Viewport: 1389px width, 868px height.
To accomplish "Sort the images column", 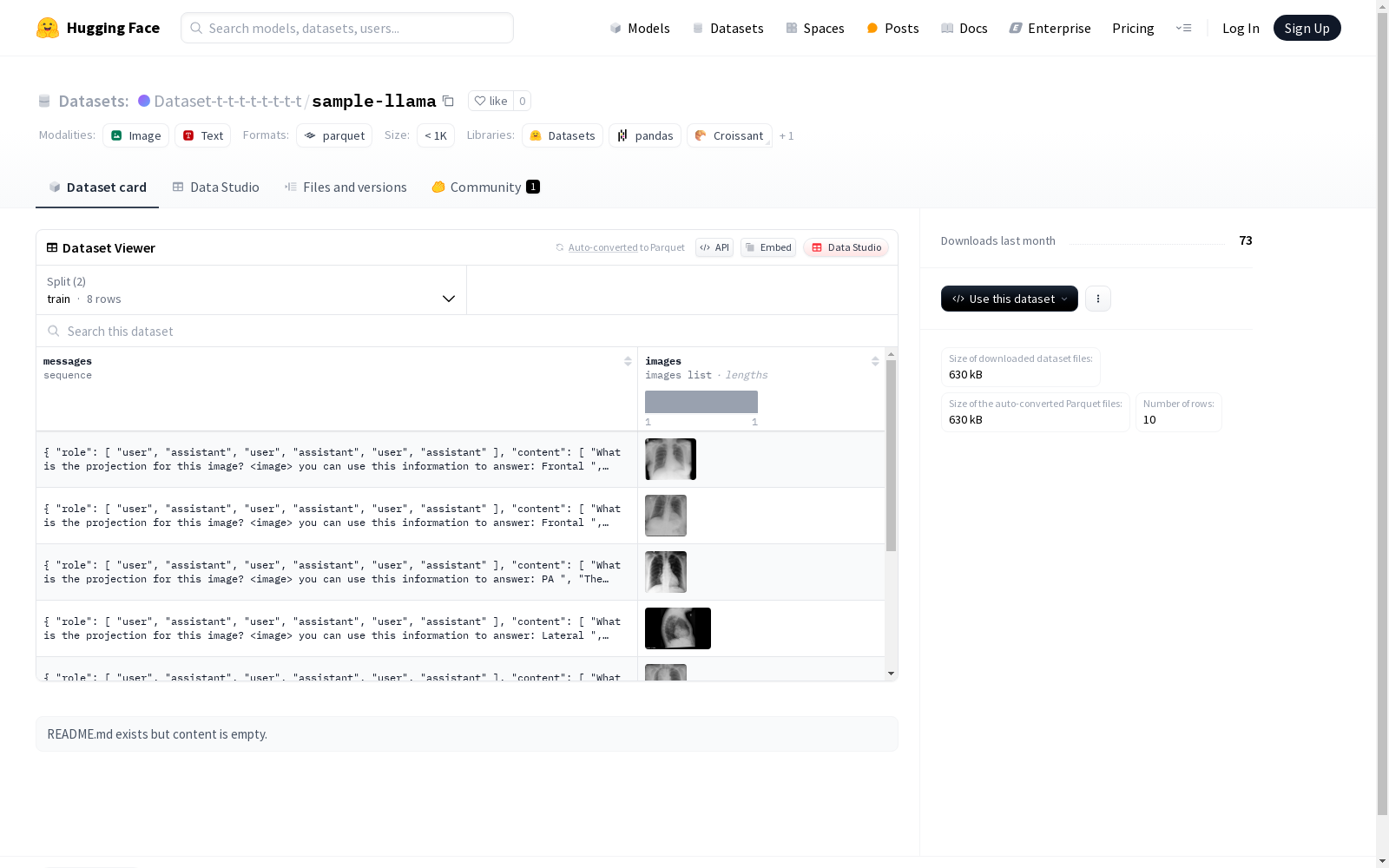I will pyautogui.click(x=875, y=361).
